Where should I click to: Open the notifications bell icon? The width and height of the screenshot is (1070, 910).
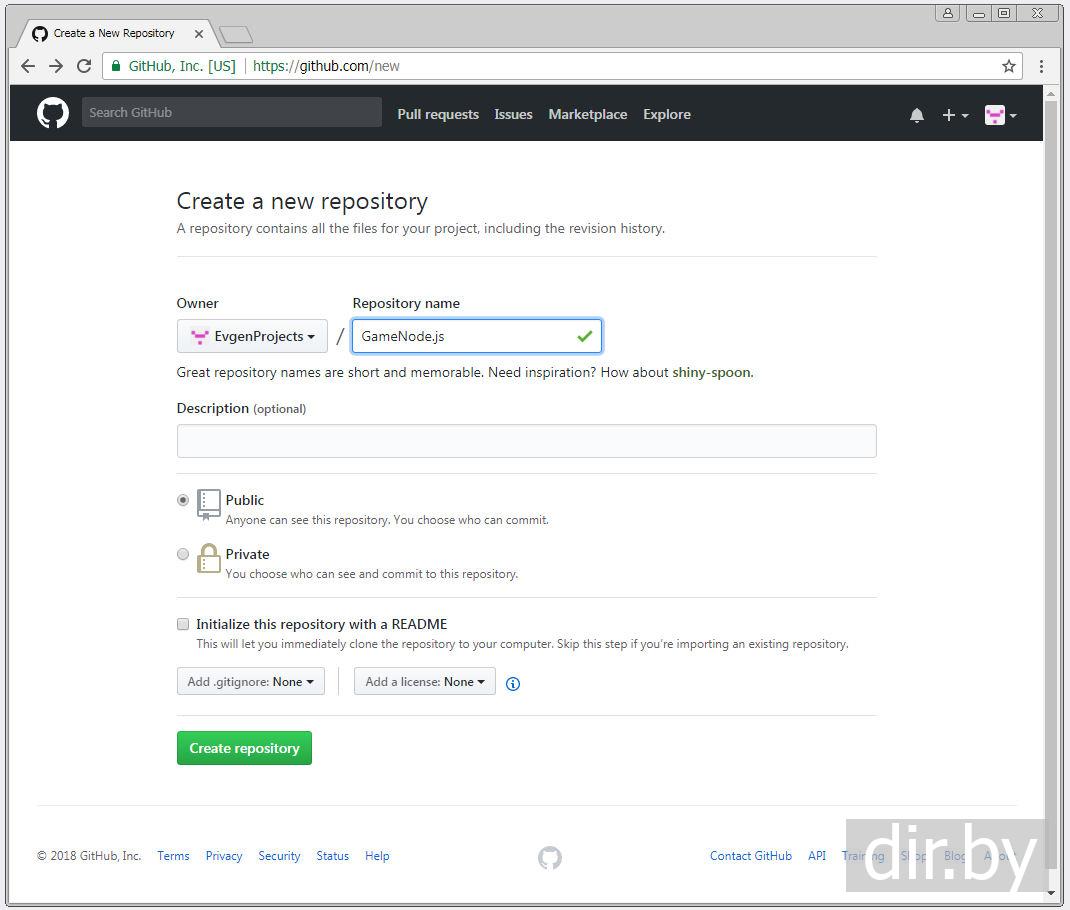[x=916, y=115]
